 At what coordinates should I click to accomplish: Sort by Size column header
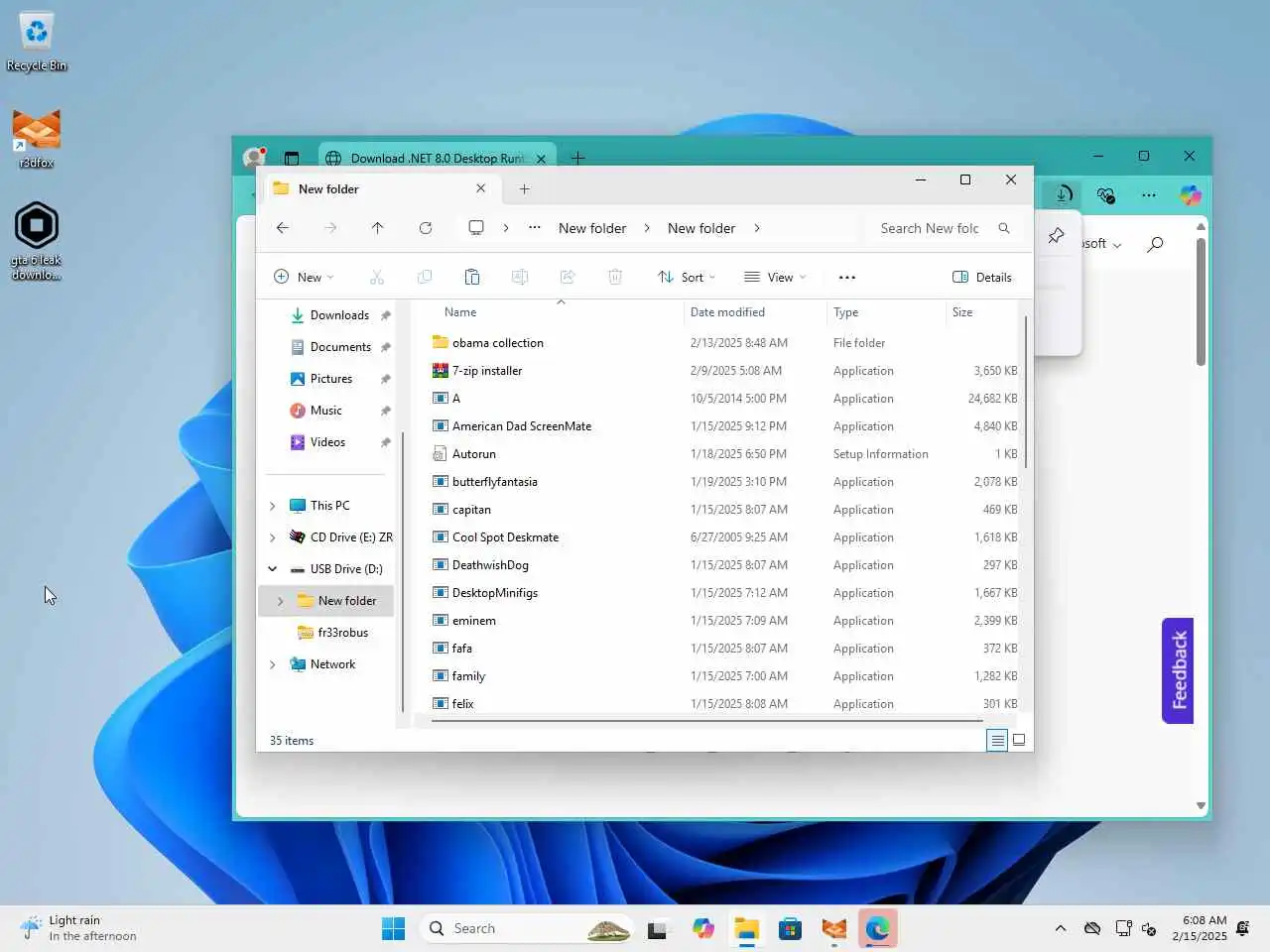[962, 312]
